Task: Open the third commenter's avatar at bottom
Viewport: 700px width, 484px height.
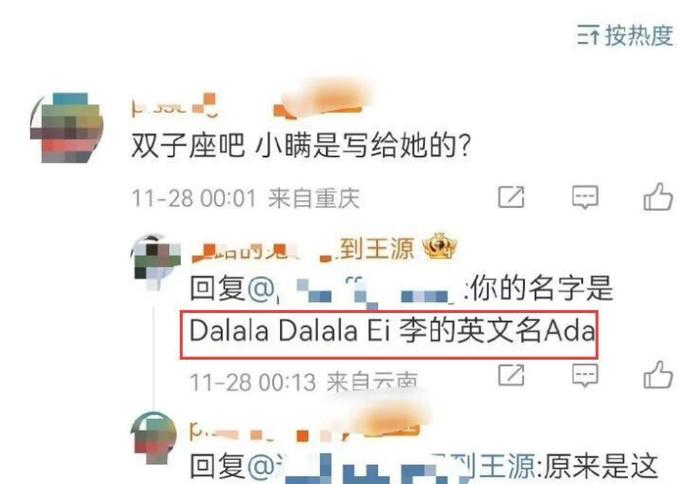Action: pyautogui.click(x=153, y=438)
